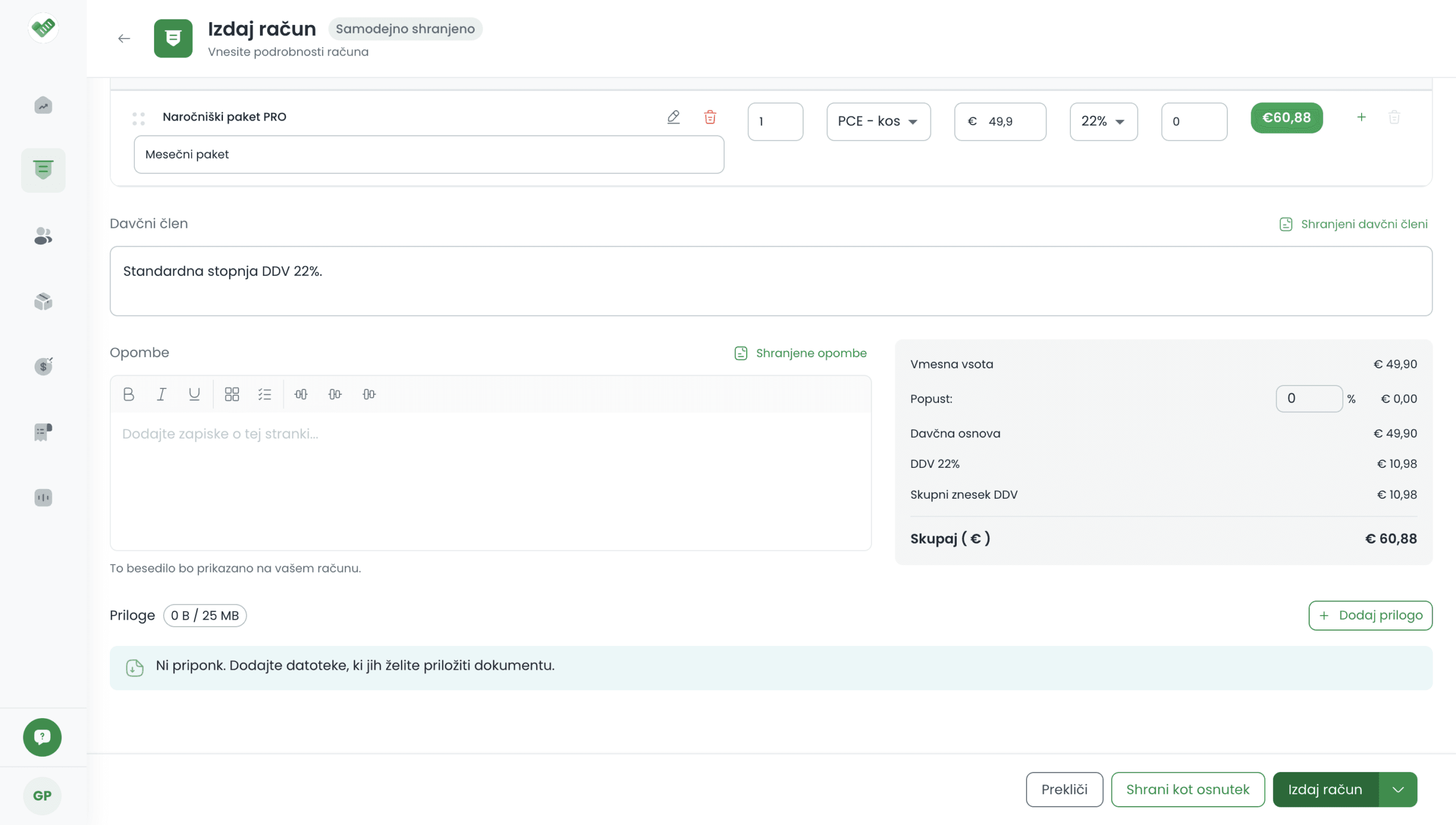Click the Popust percent input field
The width and height of the screenshot is (1456, 825).
(x=1309, y=399)
